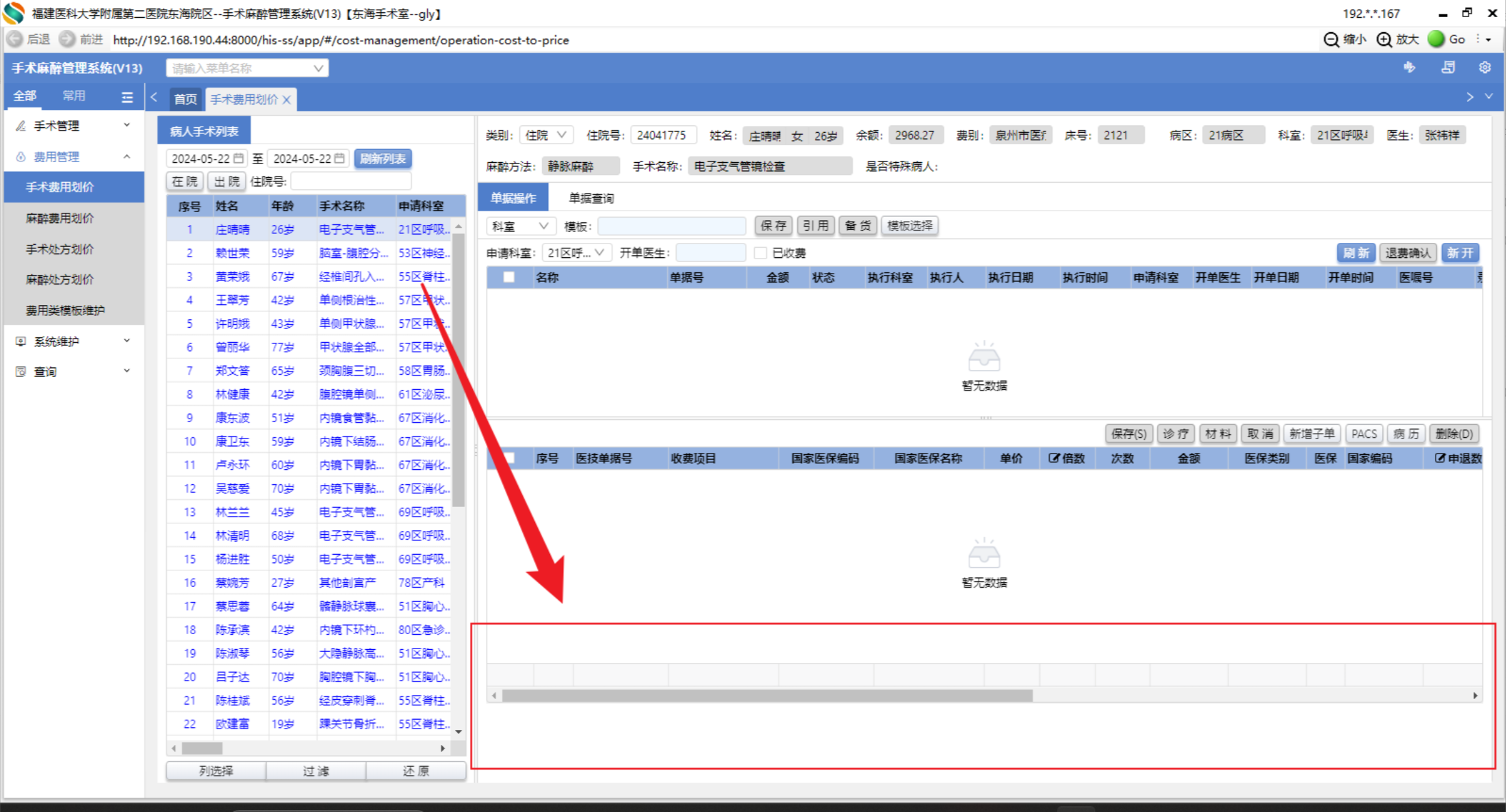1506x812 pixels.
Task: Click the horizontal scrollbar under fee table
Action: pos(766,696)
